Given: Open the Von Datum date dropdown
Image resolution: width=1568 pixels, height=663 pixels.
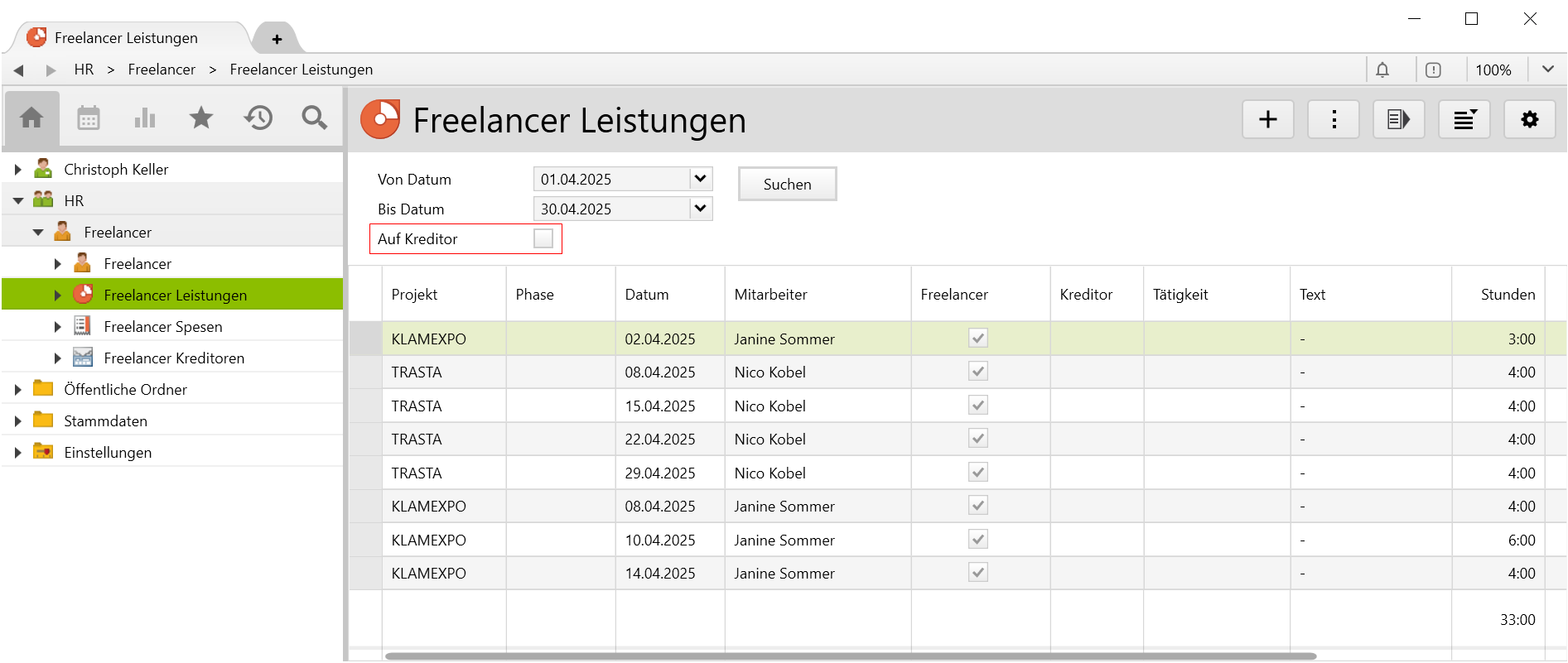Looking at the screenshot, I should tap(700, 179).
